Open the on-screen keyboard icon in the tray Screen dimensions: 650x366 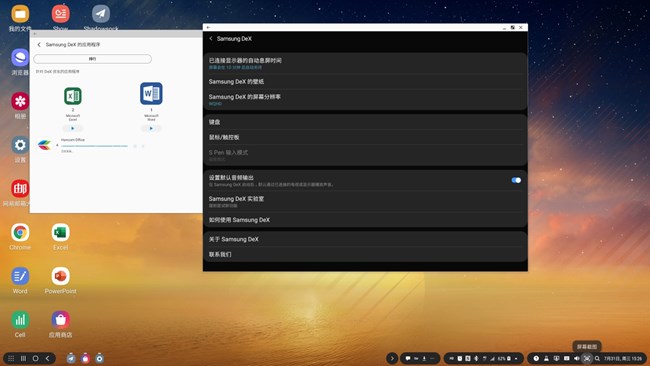pyautogui.click(x=566, y=359)
